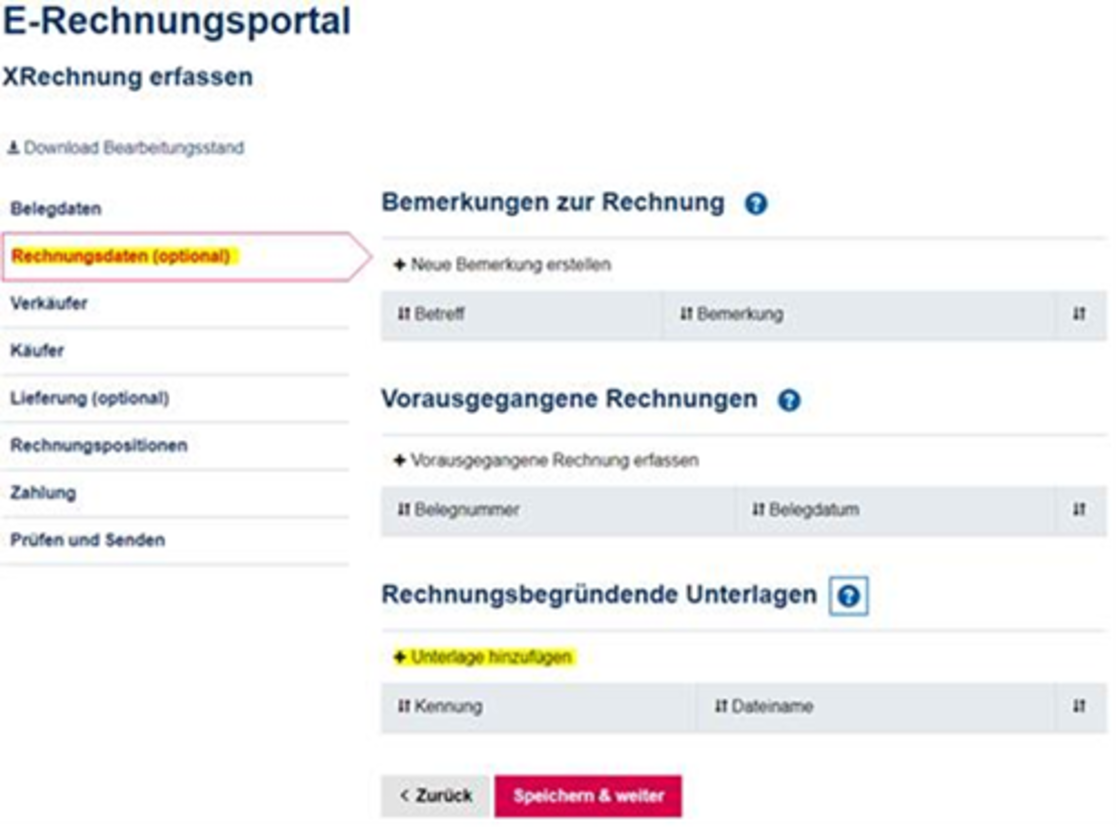Viewport: 1120px width, 828px height.
Task: Sort table by Kennung column
Action: coord(439,707)
